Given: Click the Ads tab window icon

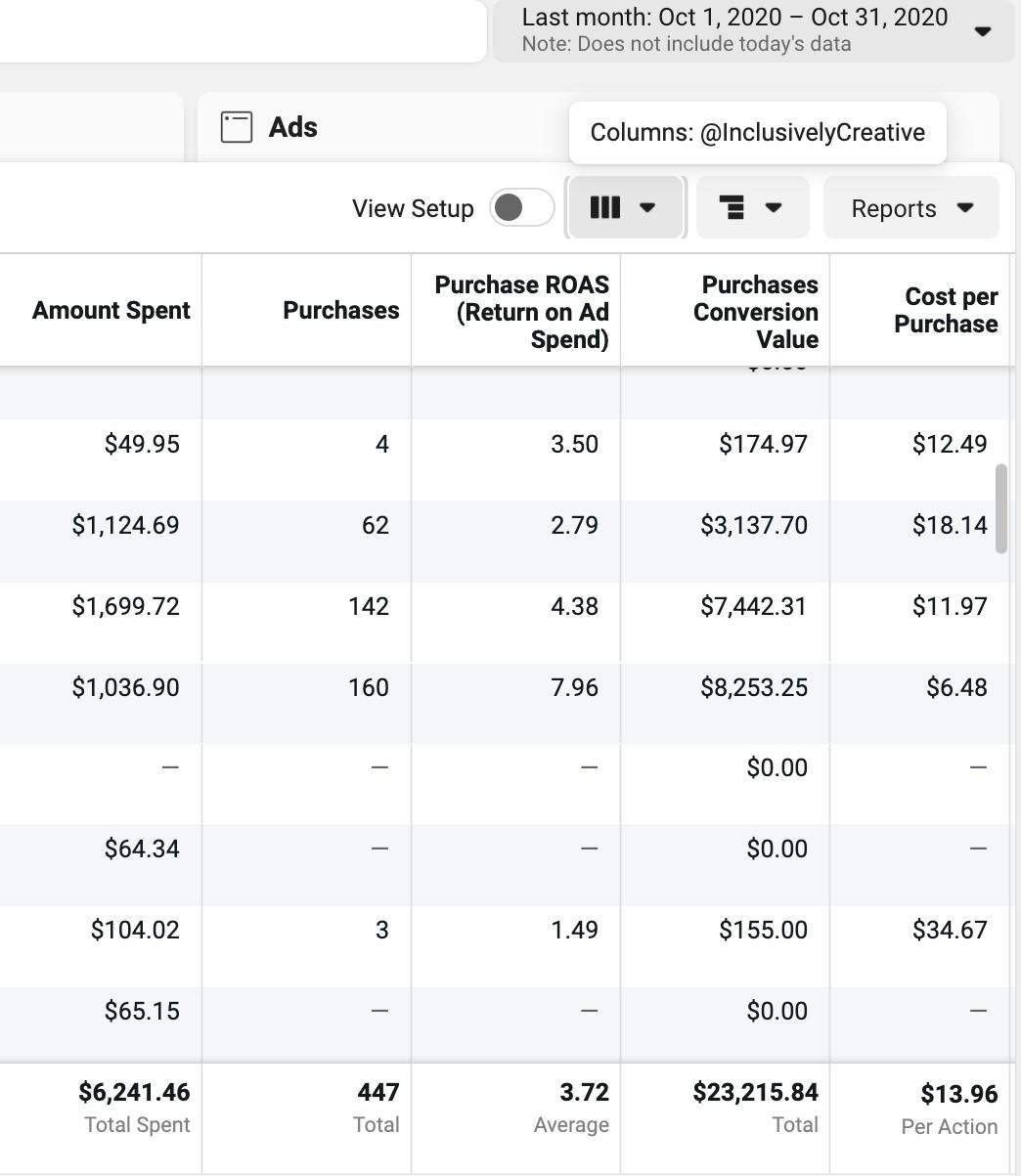Looking at the screenshot, I should [x=237, y=127].
